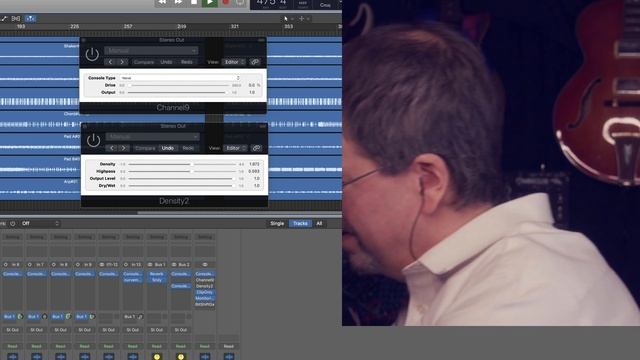Viewport: 640px width, 360px height.
Task: Toggle the highlighted blue Catch playhead icon
Action: (30, 18)
